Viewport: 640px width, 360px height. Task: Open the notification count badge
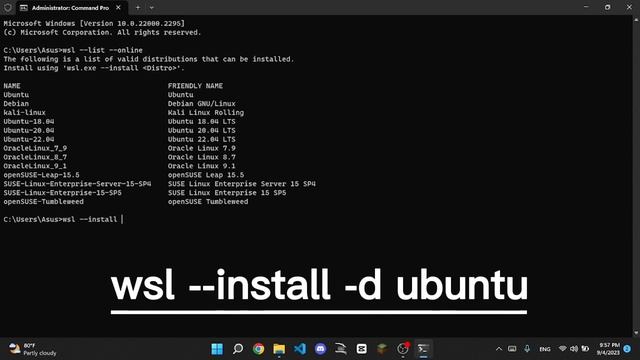point(627,349)
